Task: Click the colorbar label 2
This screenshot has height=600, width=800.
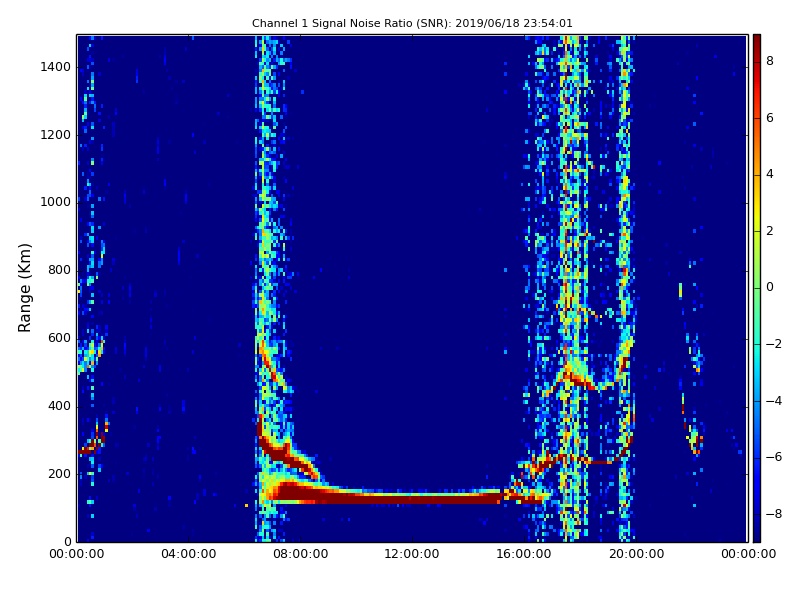Action: (770, 231)
